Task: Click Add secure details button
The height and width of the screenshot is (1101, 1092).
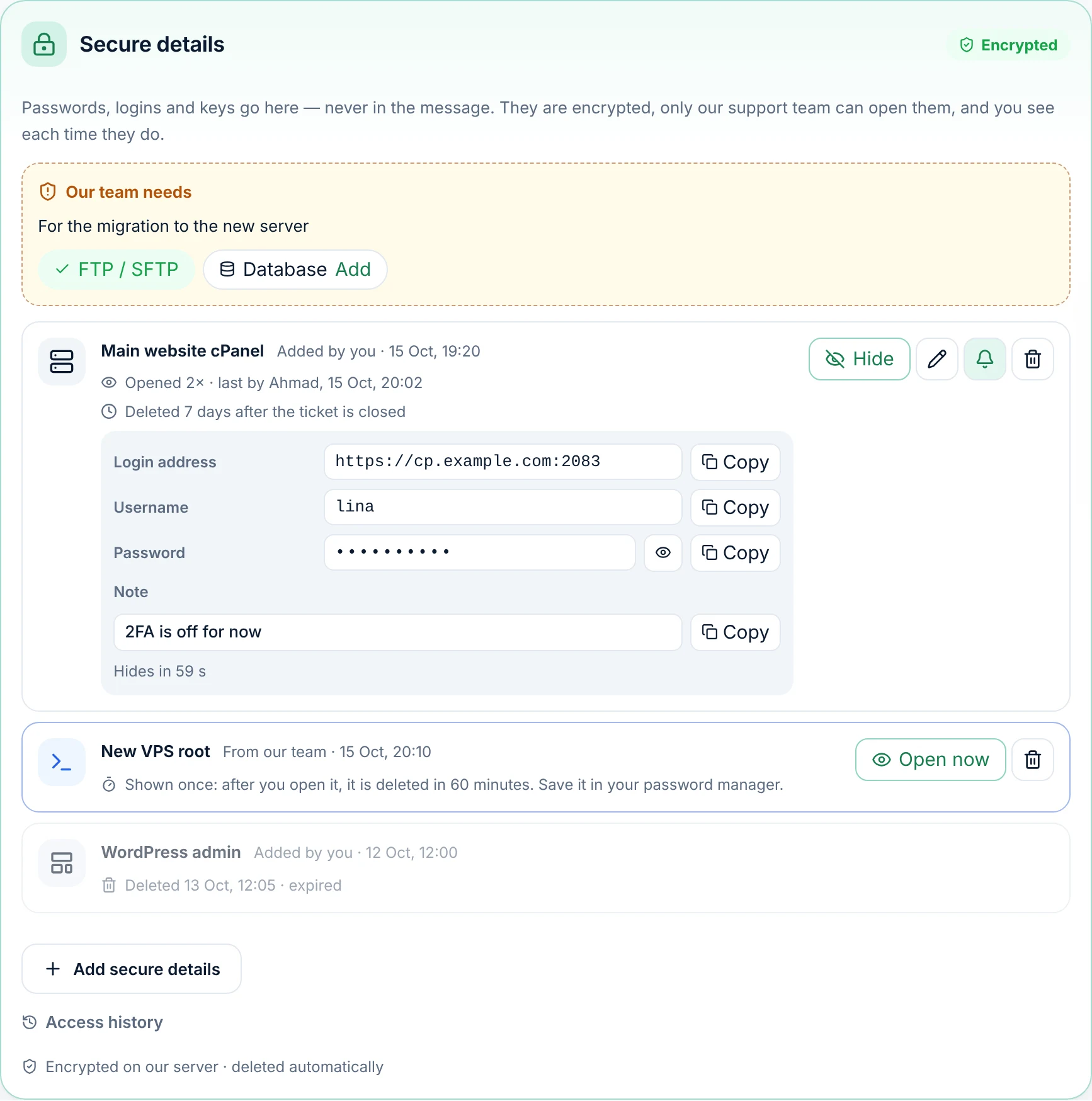Action: pos(132,969)
